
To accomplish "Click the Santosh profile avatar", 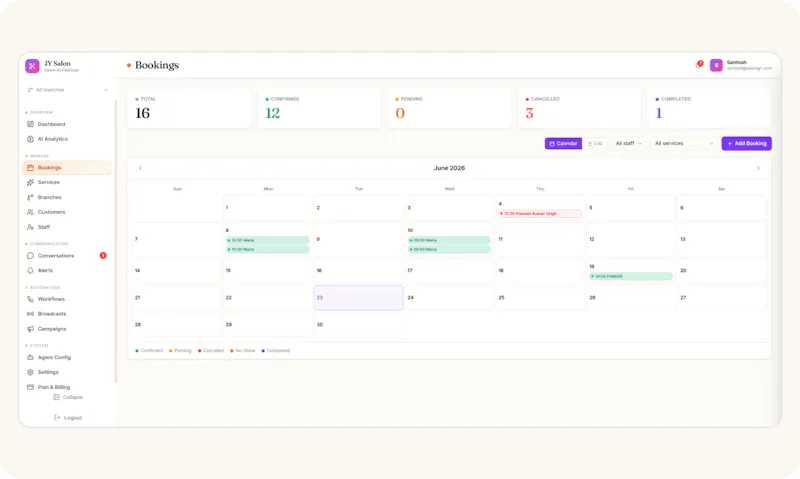I will pyautogui.click(x=716, y=65).
